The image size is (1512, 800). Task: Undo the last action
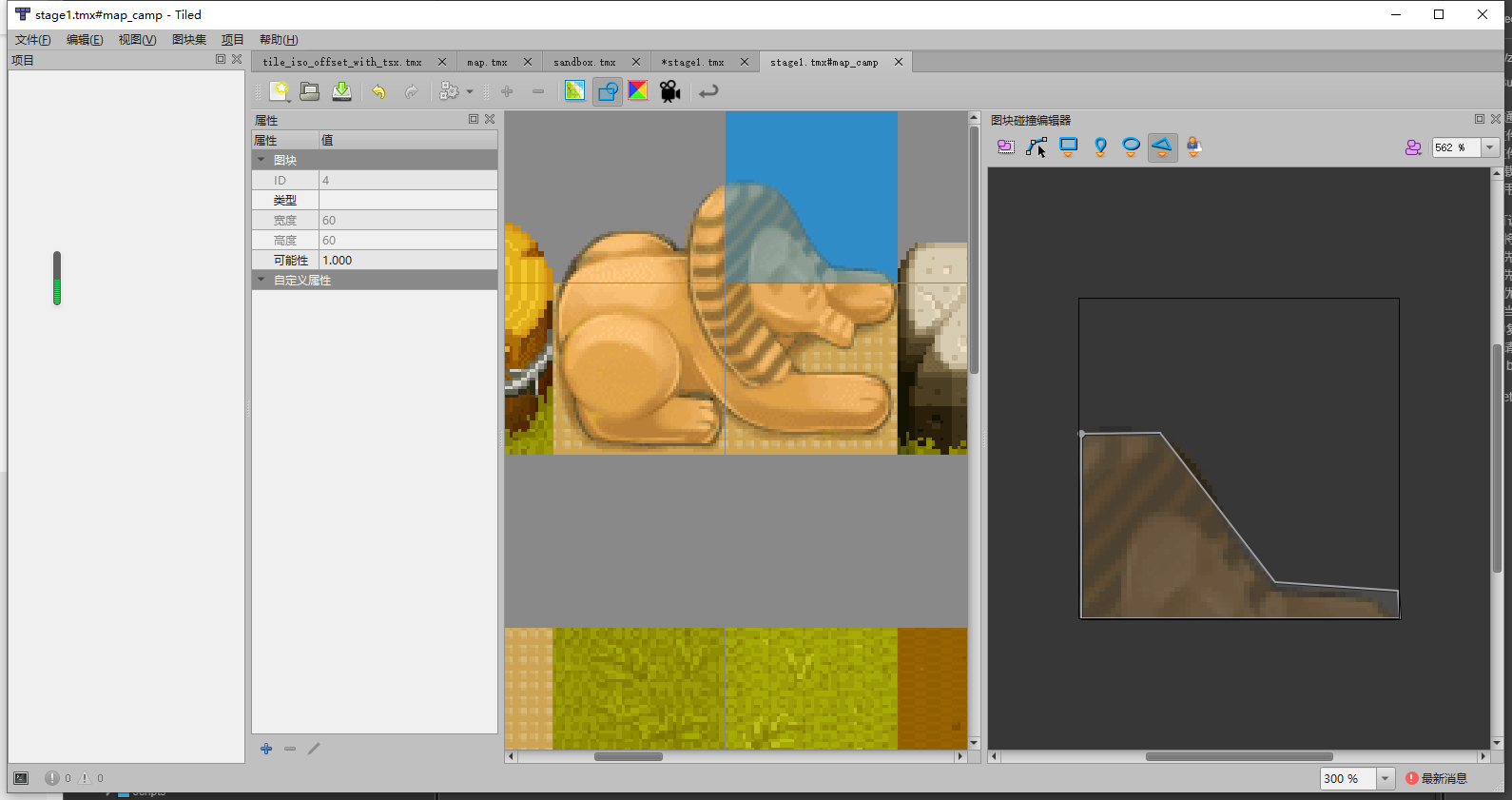379,91
